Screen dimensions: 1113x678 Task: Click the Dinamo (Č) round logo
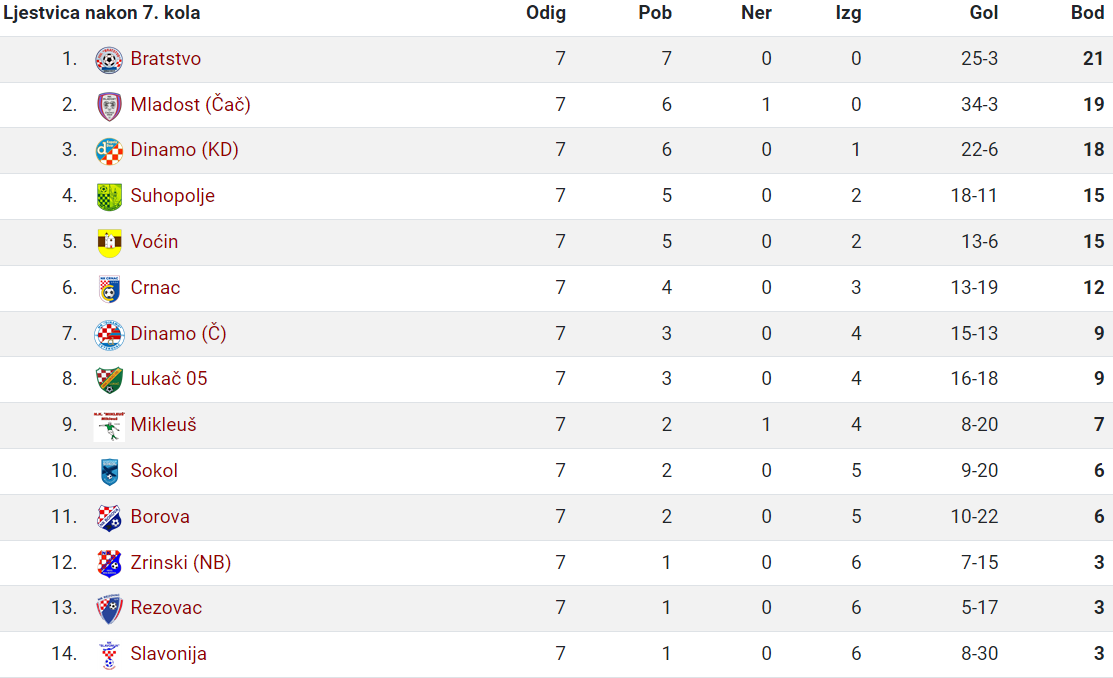pyautogui.click(x=109, y=335)
